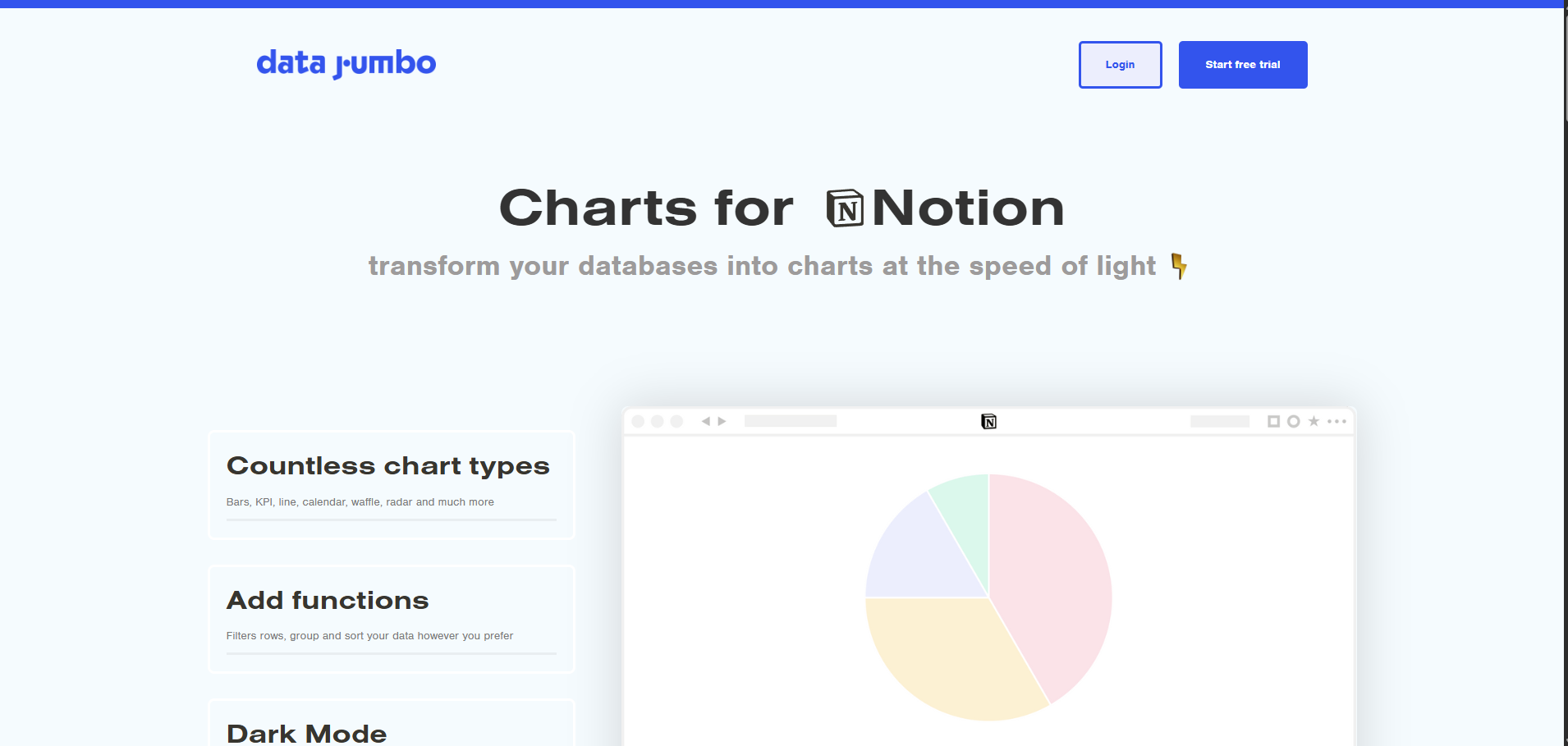Open the Login page
1568x746 pixels.
coord(1120,64)
